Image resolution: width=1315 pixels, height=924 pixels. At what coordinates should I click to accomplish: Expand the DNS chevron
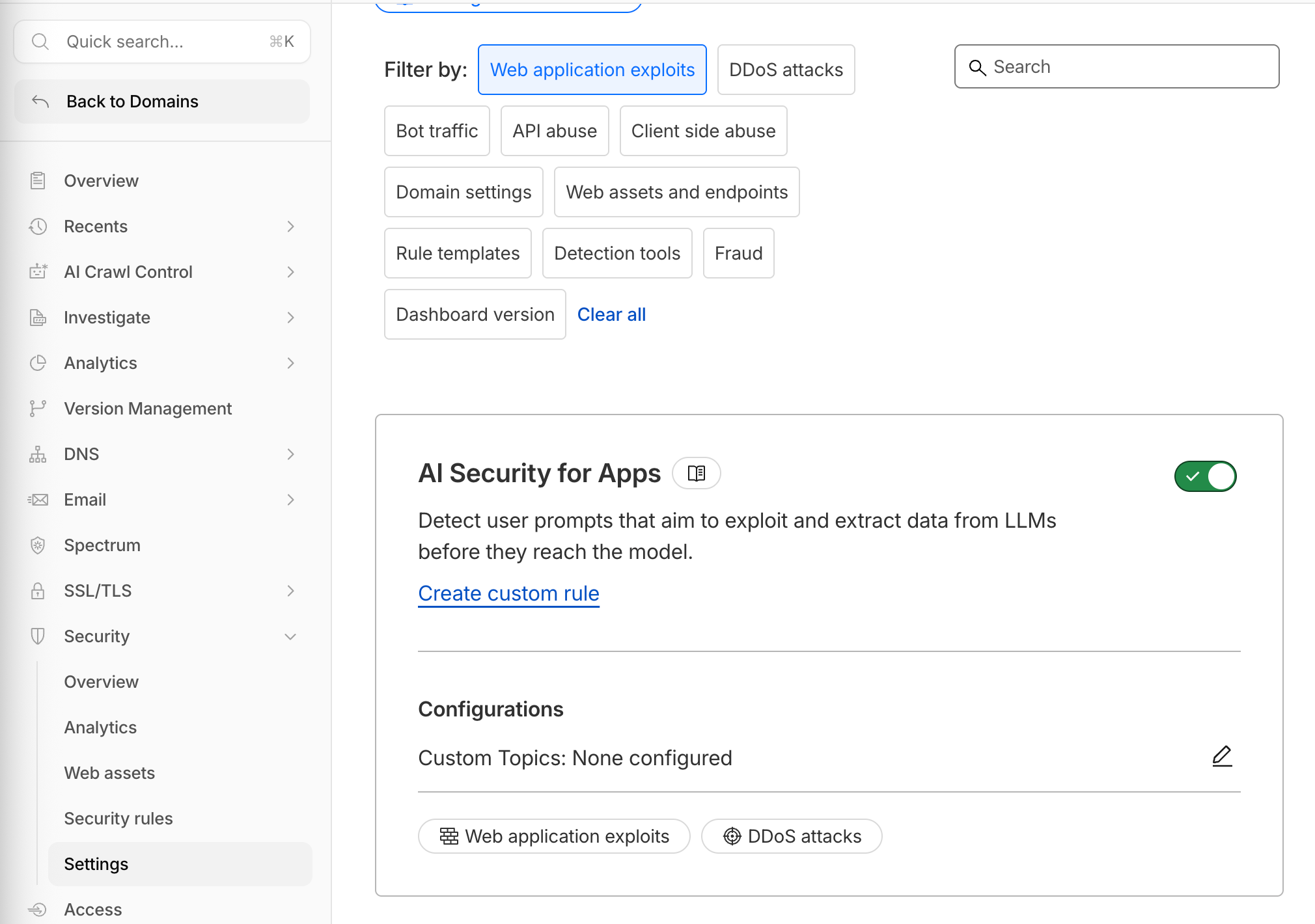pos(291,454)
